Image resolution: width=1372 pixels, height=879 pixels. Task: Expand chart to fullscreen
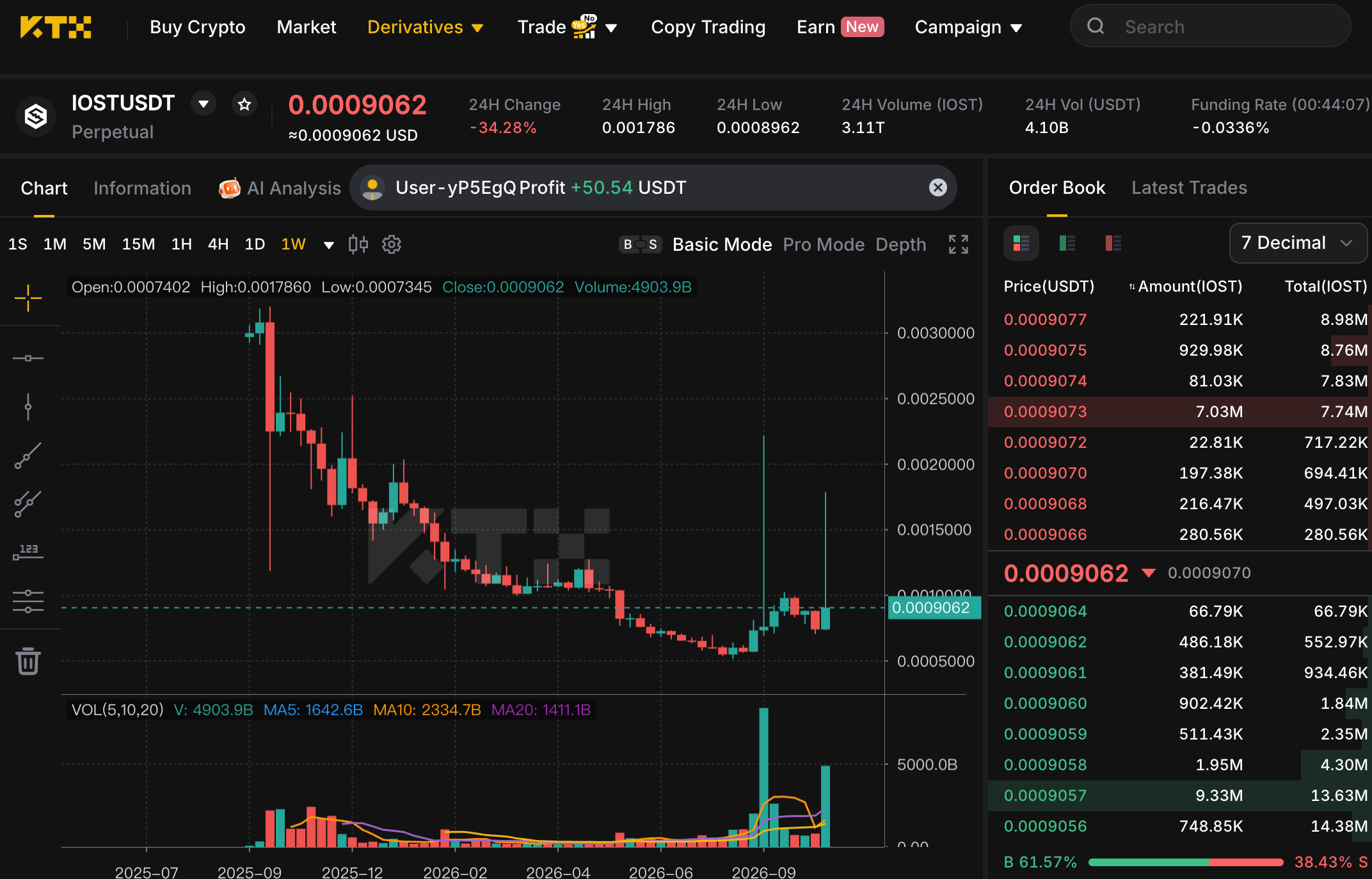point(959,244)
